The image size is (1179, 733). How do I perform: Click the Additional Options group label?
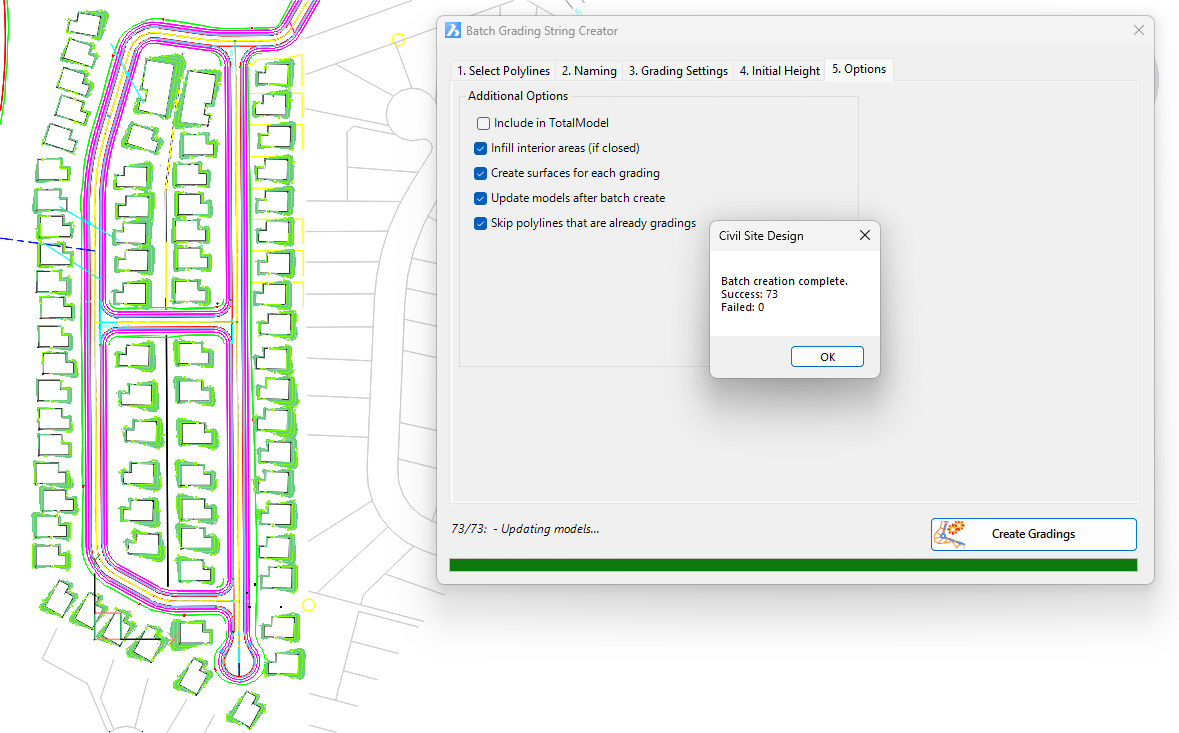[x=518, y=96]
